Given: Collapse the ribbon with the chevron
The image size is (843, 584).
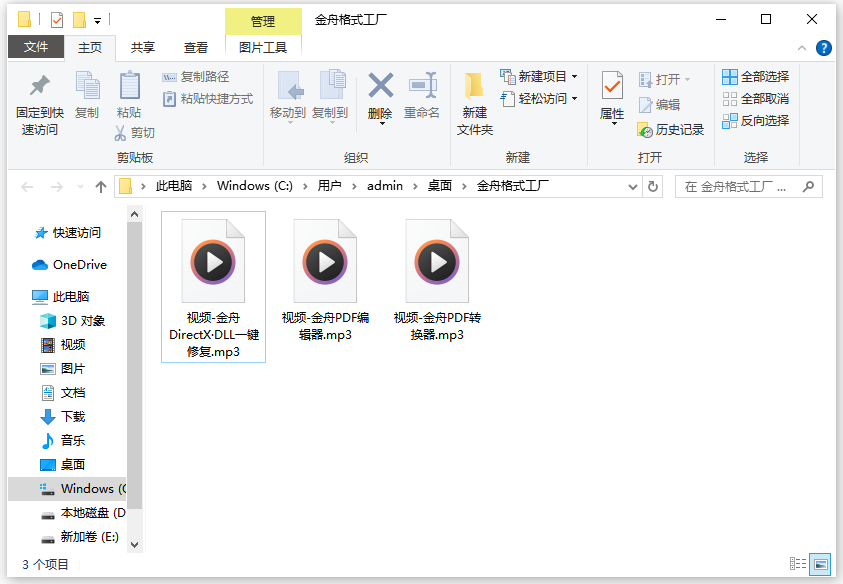Looking at the screenshot, I should point(802,48).
